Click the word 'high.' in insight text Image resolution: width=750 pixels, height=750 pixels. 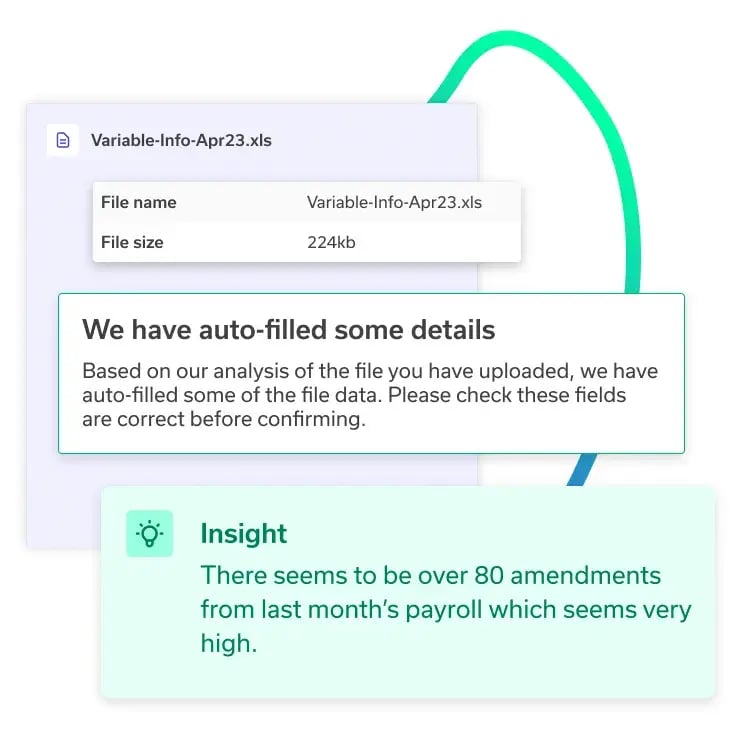click(x=228, y=644)
